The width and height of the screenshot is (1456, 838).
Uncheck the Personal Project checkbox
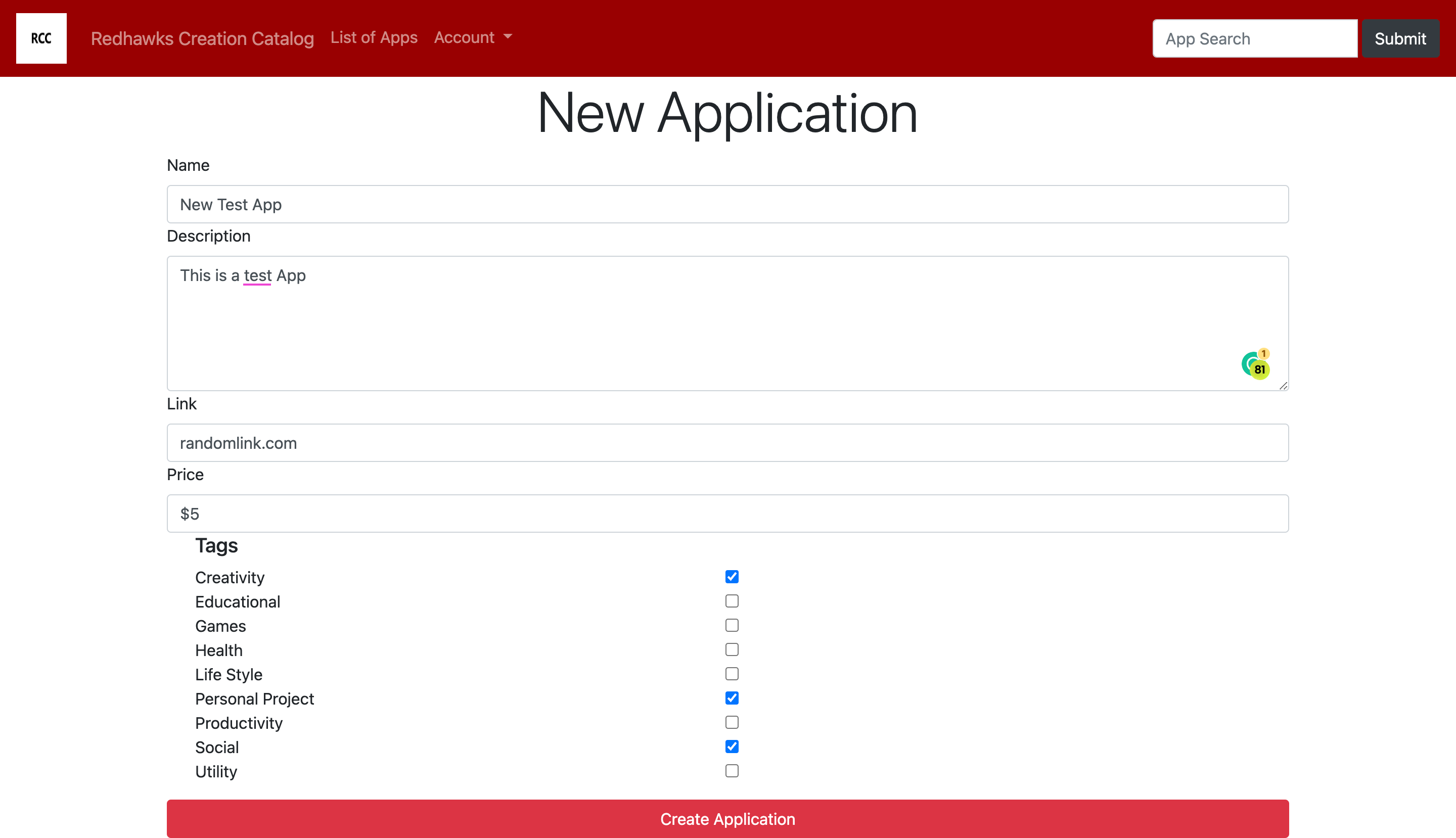pyautogui.click(x=732, y=698)
